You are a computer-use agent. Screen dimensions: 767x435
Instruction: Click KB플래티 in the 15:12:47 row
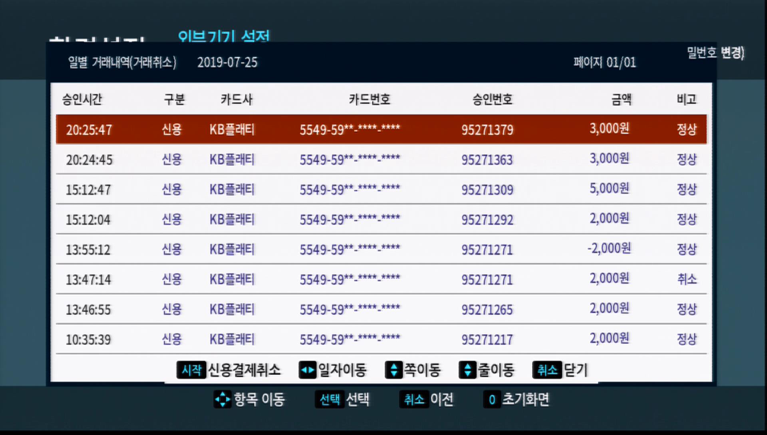pyautogui.click(x=232, y=189)
